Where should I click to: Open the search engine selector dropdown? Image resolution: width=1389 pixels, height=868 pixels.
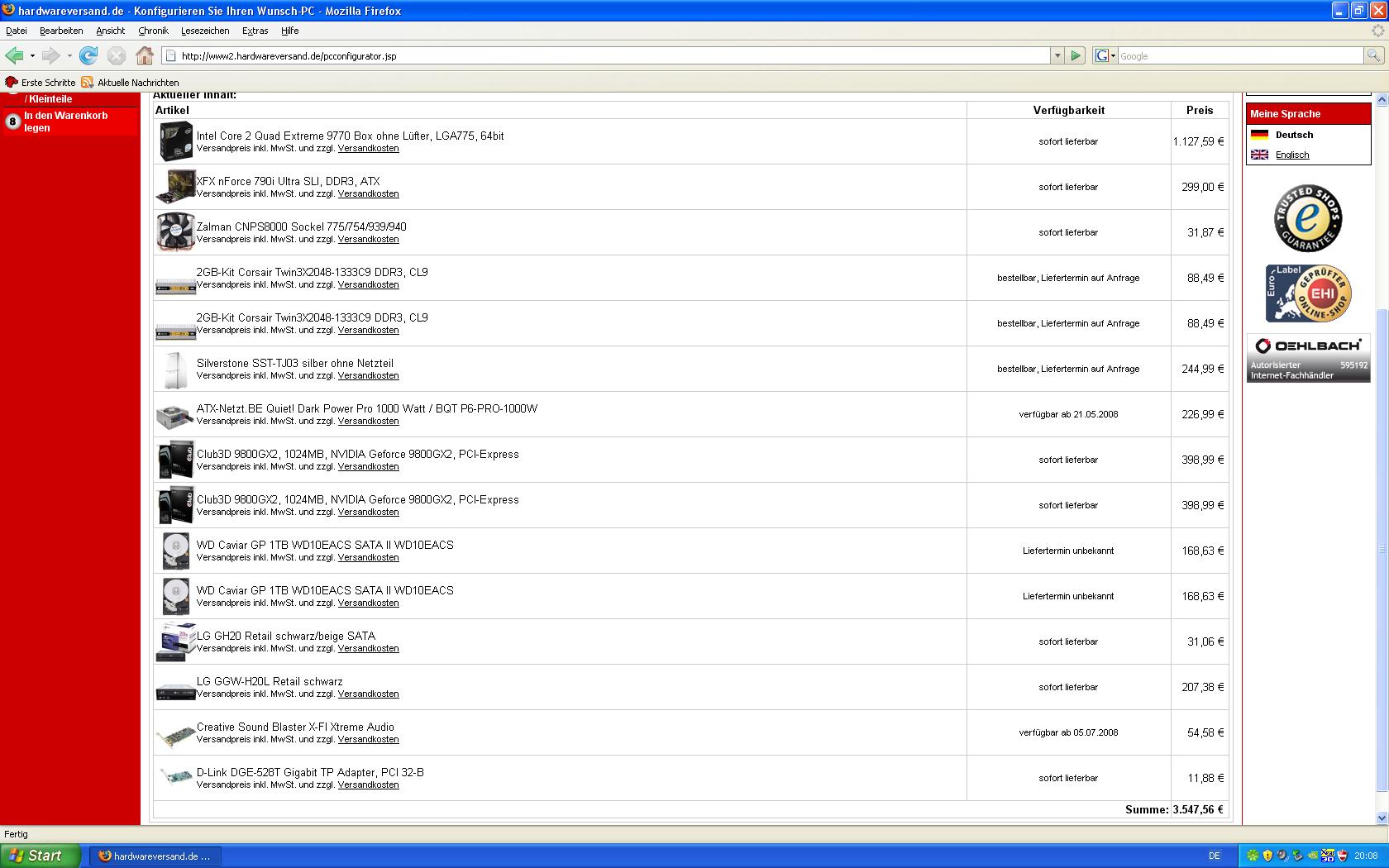1105,55
